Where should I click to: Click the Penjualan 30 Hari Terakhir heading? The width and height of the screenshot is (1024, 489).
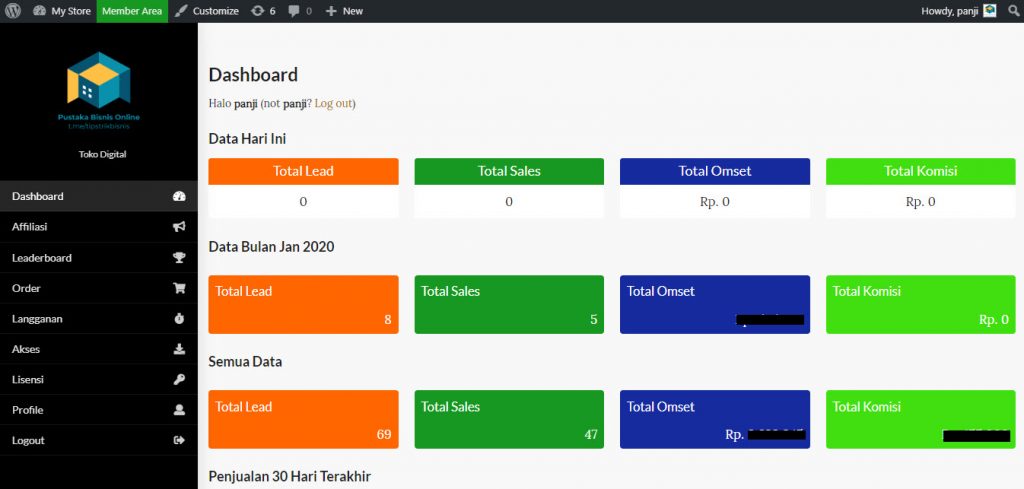pyautogui.click(x=289, y=477)
